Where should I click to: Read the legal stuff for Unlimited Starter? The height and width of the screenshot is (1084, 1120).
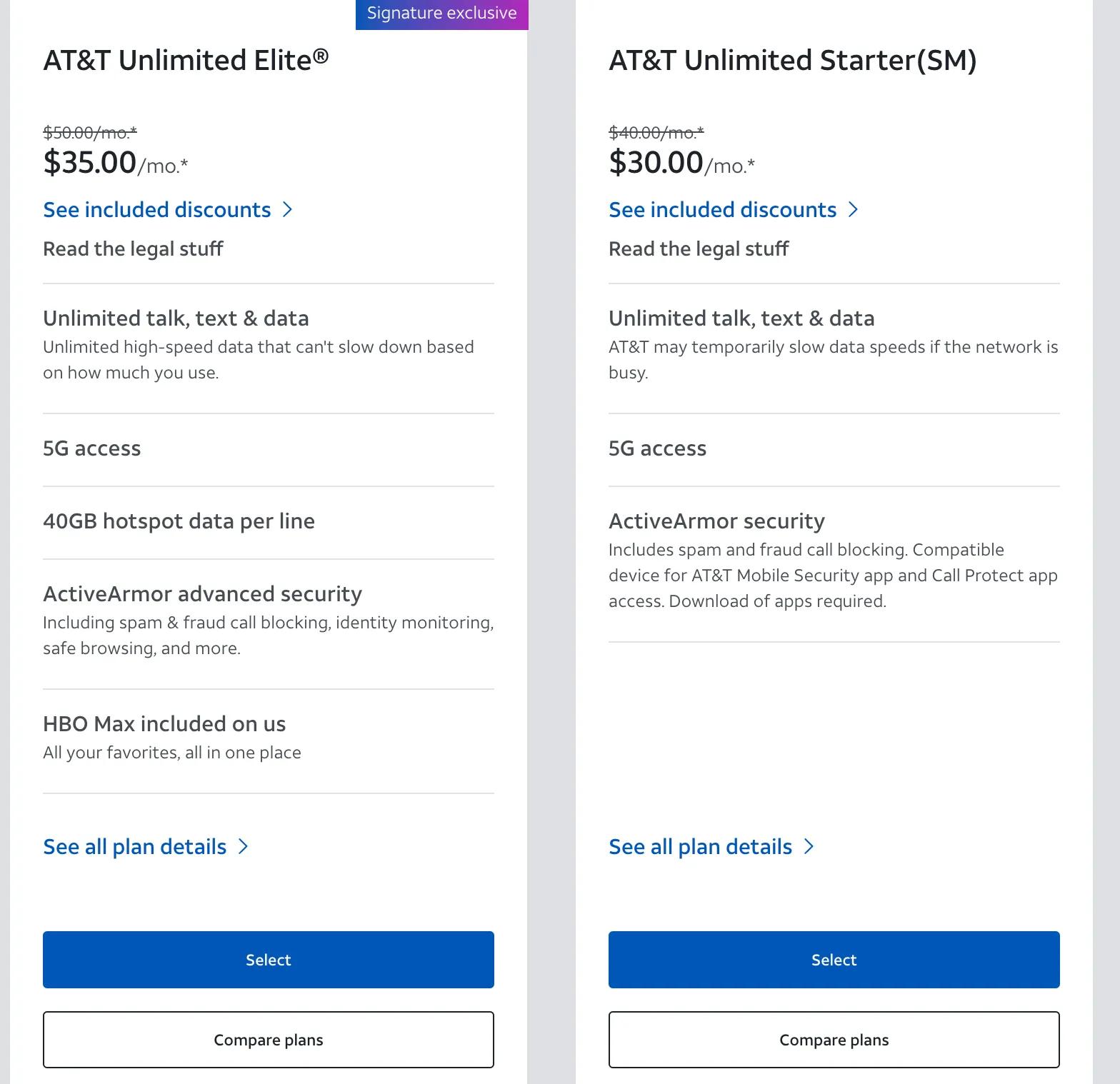pos(699,249)
